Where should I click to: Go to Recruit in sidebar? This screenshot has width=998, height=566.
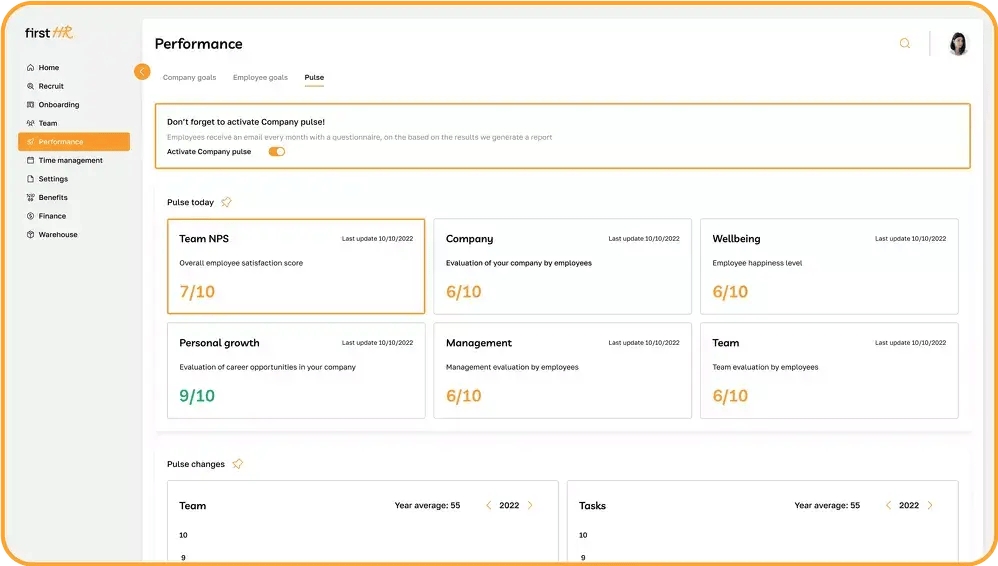[51, 86]
